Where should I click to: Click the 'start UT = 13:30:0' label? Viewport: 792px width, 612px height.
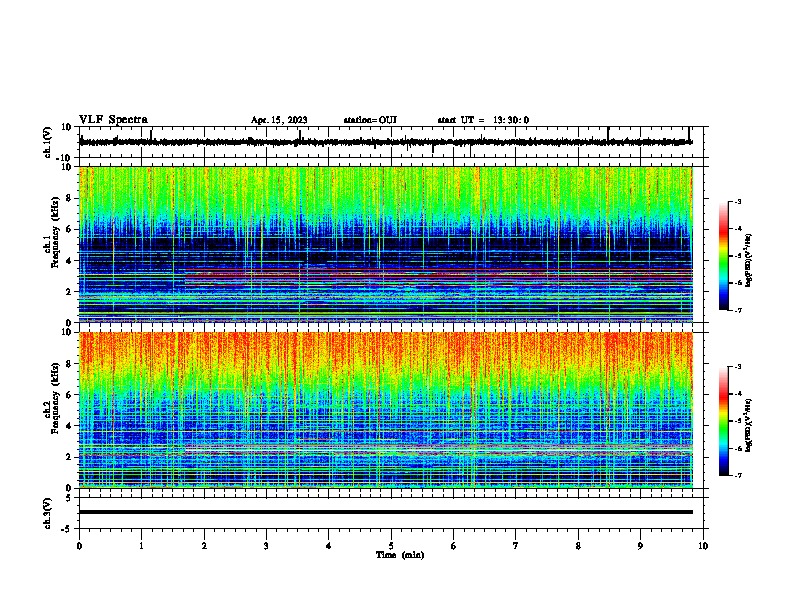tap(483, 120)
